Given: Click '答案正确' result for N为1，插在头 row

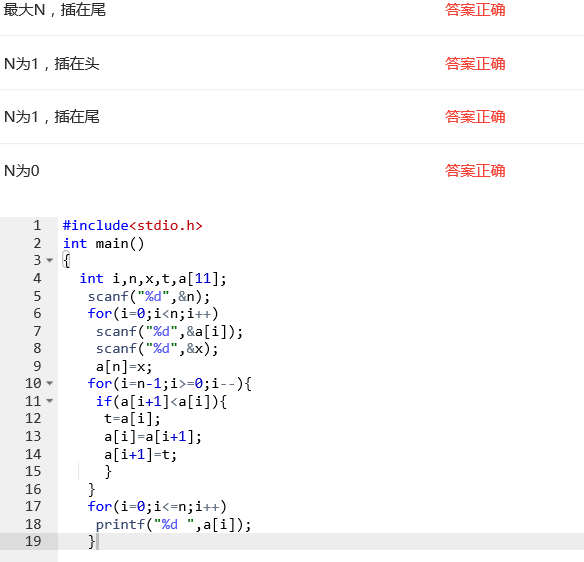Looking at the screenshot, I should click(x=475, y=64).
